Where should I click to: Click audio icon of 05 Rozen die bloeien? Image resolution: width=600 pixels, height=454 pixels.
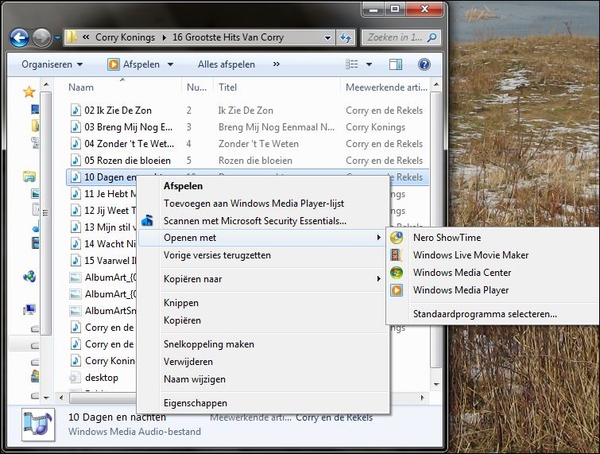(76, 160)
